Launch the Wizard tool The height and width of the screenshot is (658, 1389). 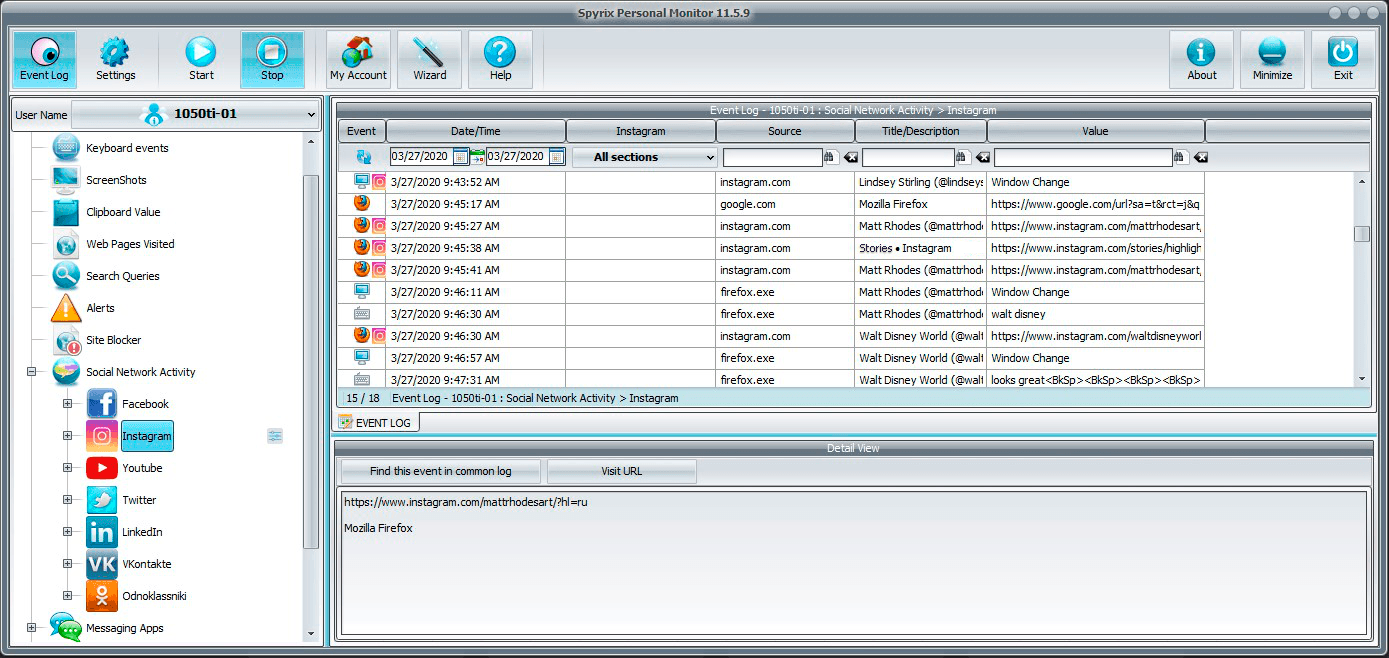point(429,59)
